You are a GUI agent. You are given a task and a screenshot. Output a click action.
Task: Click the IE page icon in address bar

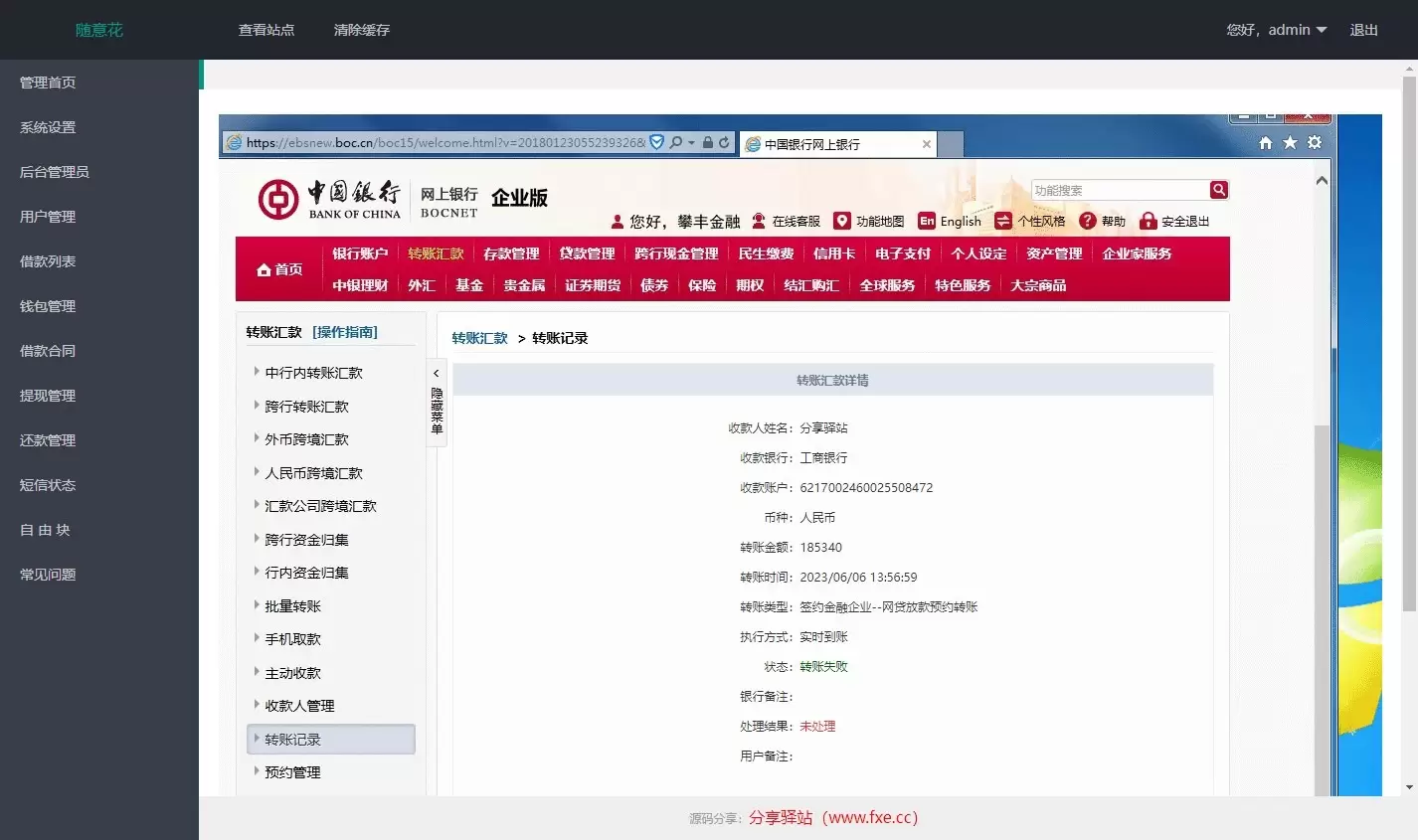tap(234, 143)
